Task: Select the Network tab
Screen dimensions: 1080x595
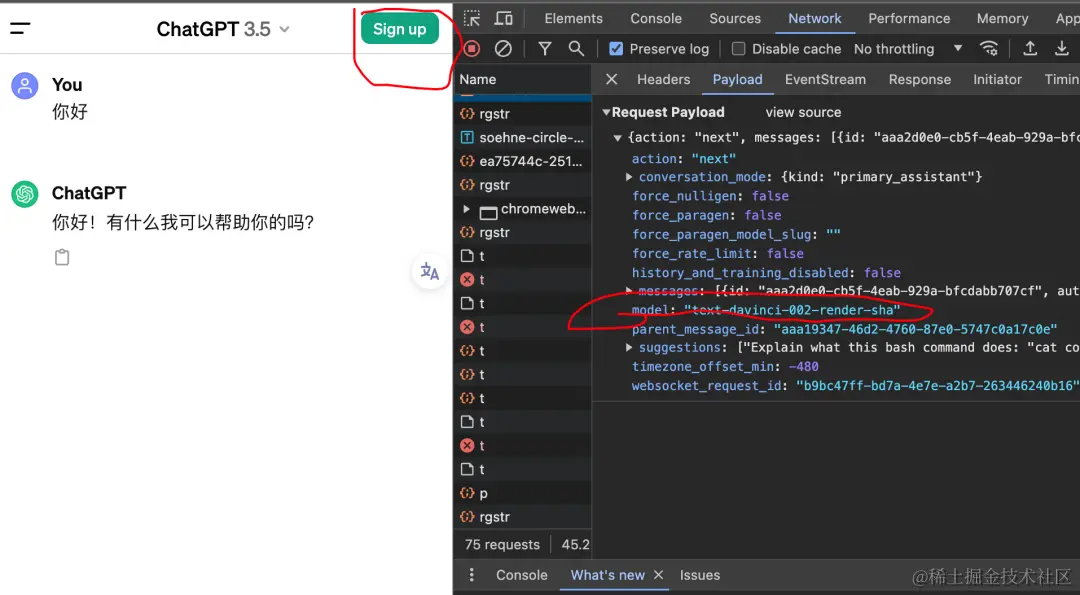Action: tap(815, 19)
